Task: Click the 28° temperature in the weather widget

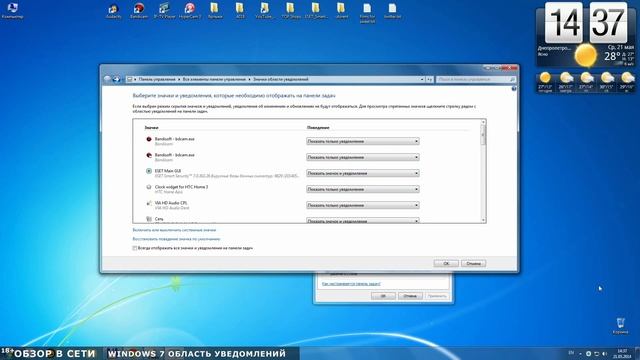Action: pos(612,56)
